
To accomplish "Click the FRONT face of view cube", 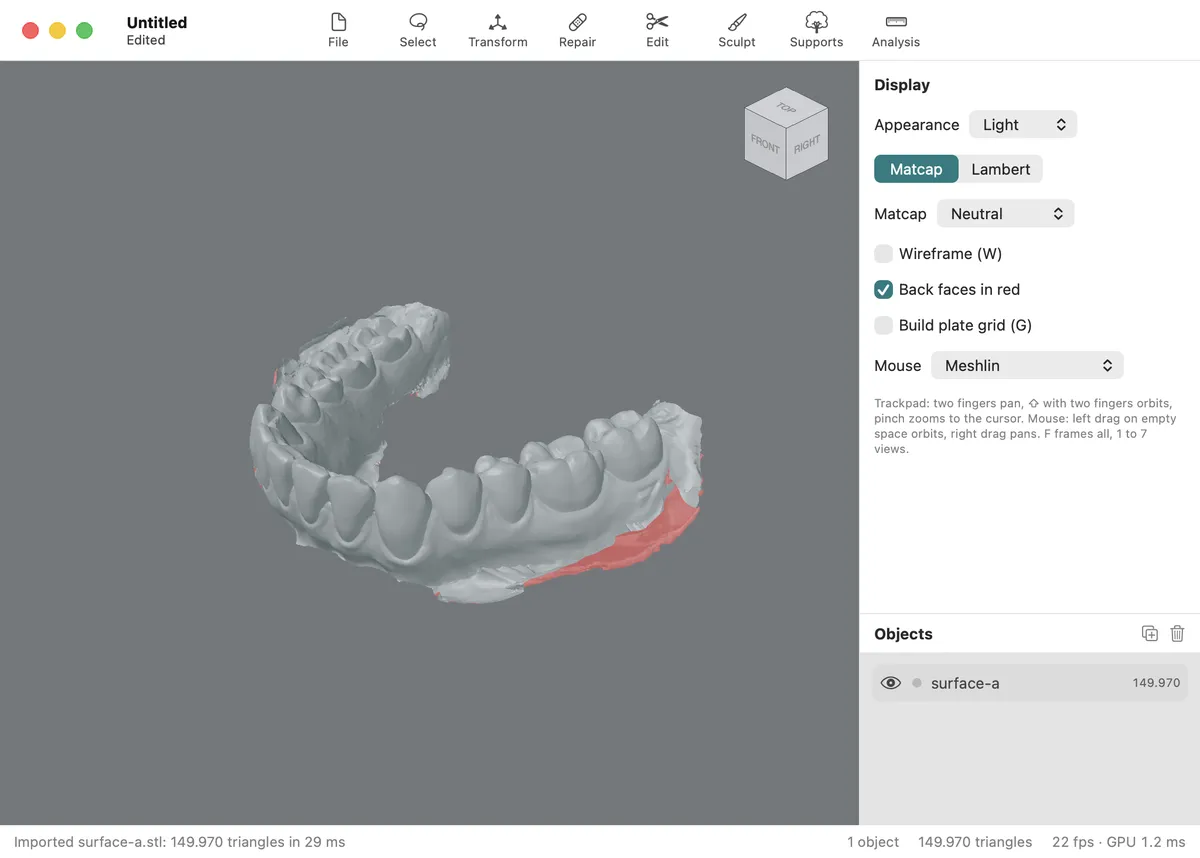I will pyautogui.click(x=765, y=144).
